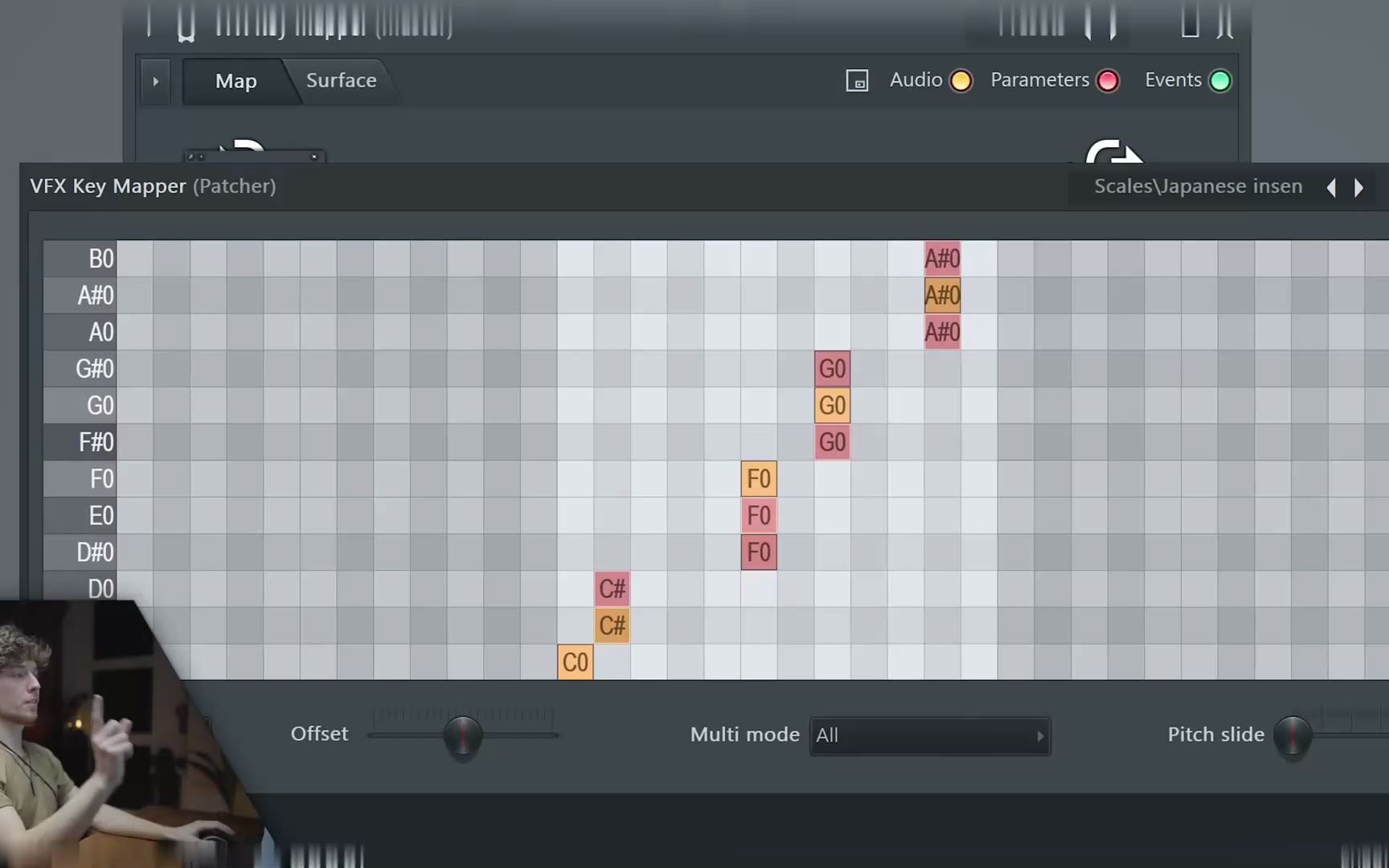Click the B0 row label on the left
Screen dimensions: 1389x868
(101, 258)
